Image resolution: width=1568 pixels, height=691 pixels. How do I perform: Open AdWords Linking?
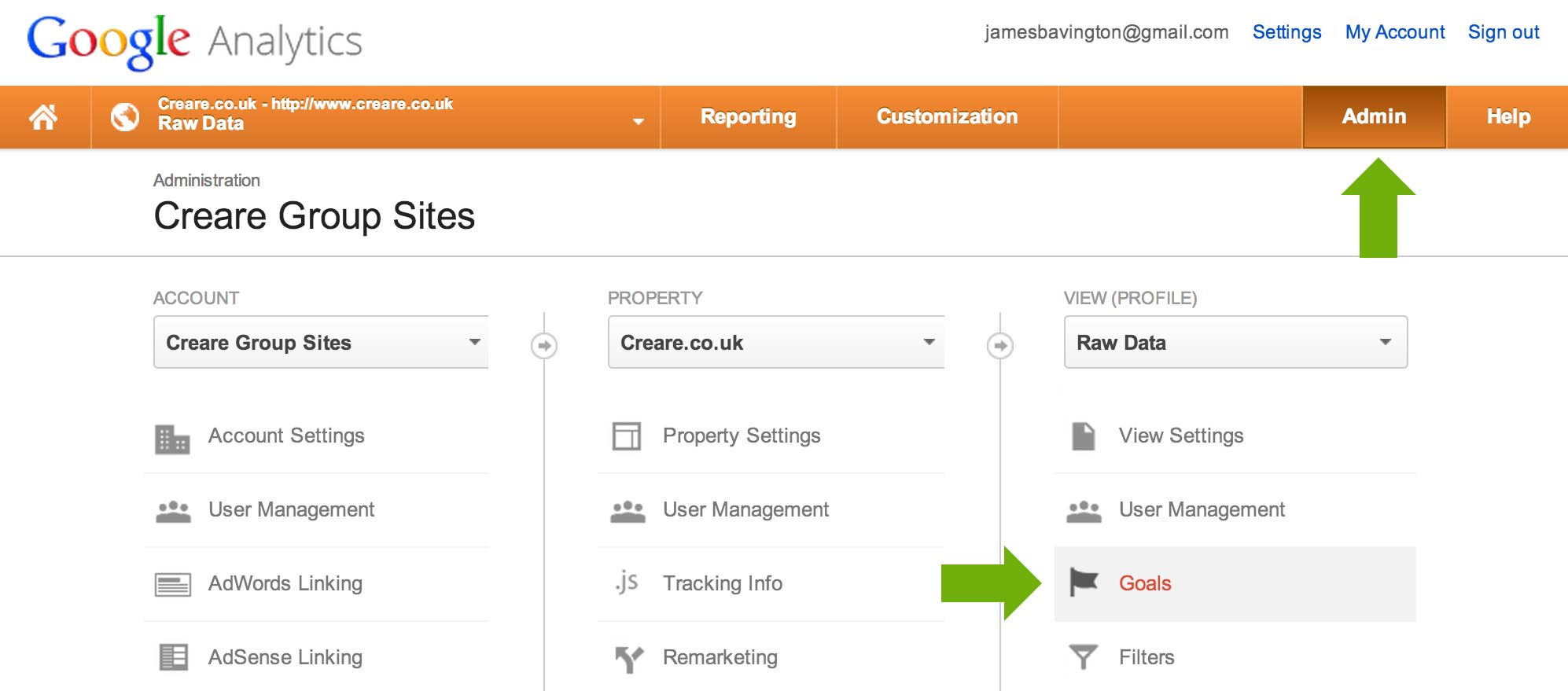tap(285, 583)
